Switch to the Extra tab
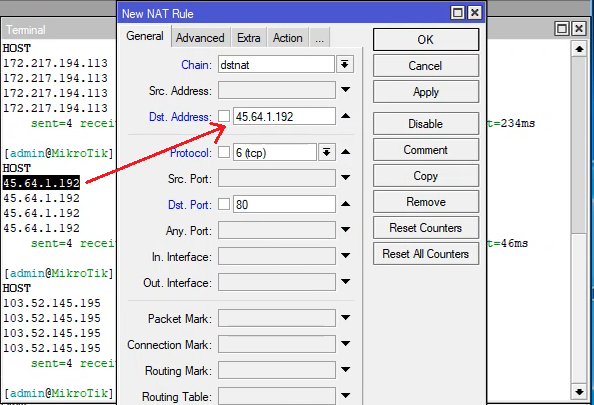594x405 pixels. (249, 38)
